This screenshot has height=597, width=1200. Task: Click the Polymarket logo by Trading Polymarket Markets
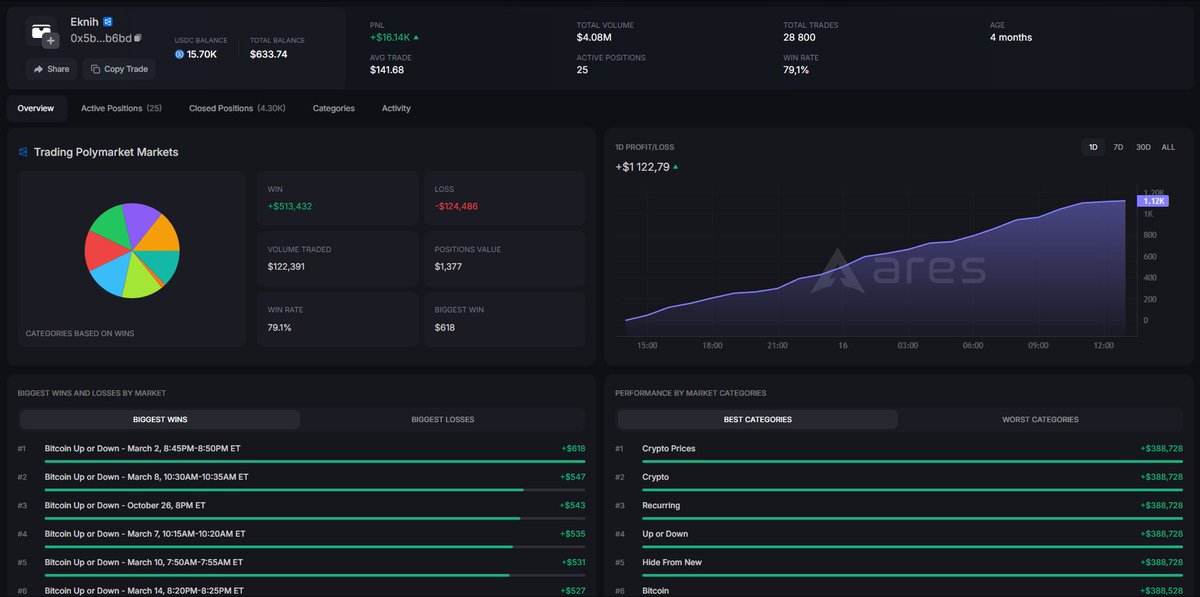coord(23,152)
